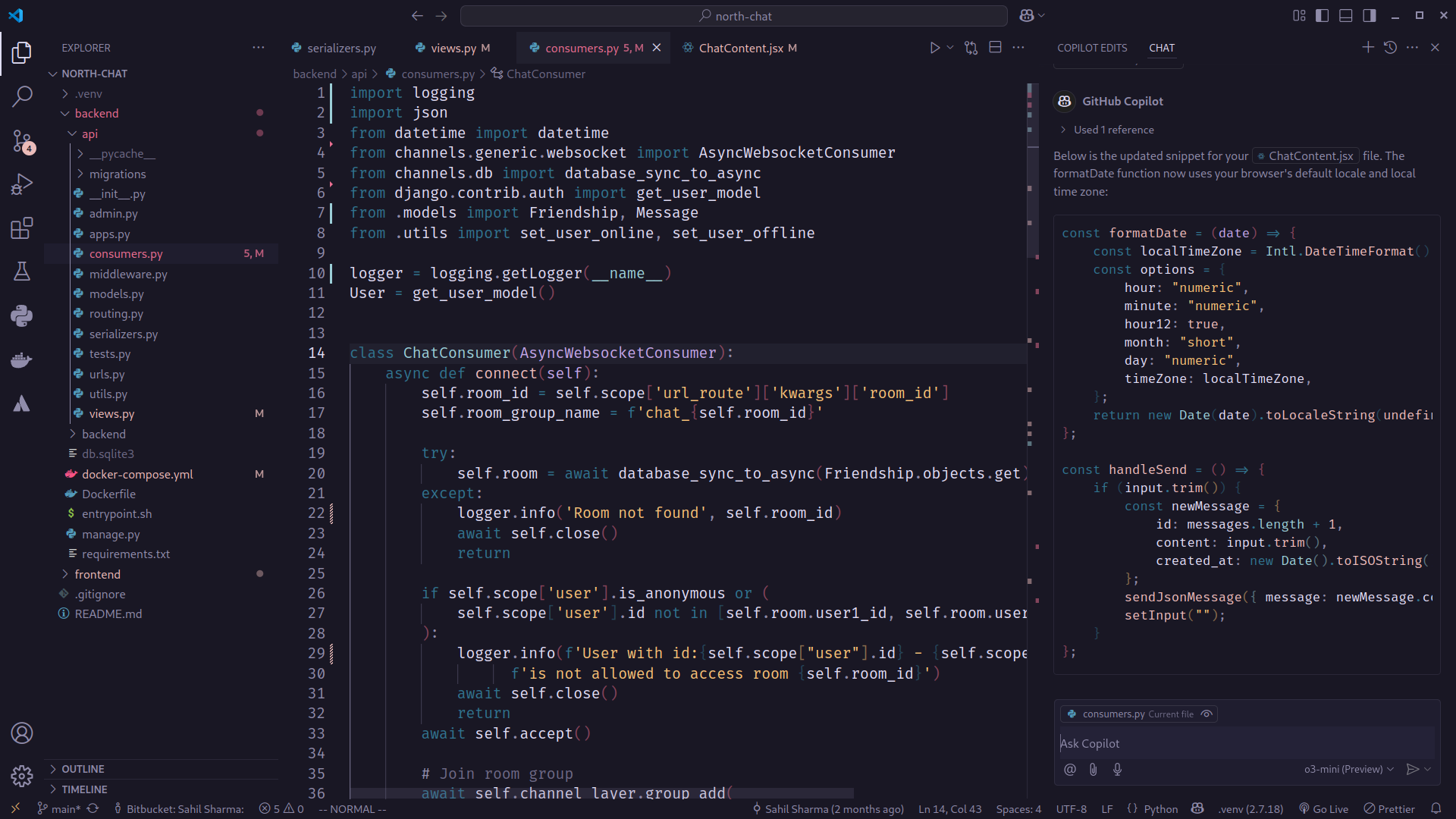Switch to views.py tab
The image size is (1456, 819).
453,48
